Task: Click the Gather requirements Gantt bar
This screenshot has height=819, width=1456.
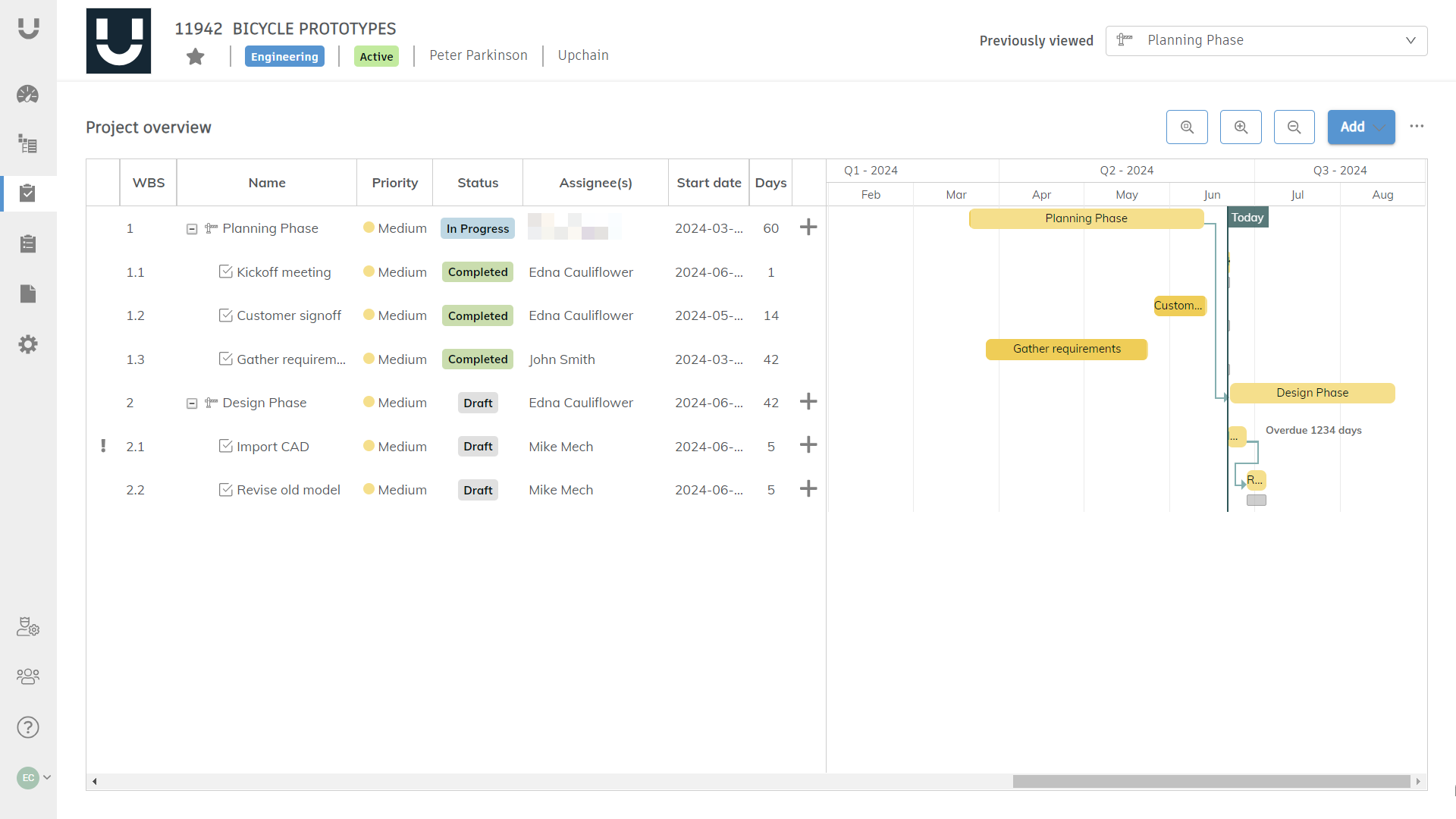Action: click(1066, 349)
